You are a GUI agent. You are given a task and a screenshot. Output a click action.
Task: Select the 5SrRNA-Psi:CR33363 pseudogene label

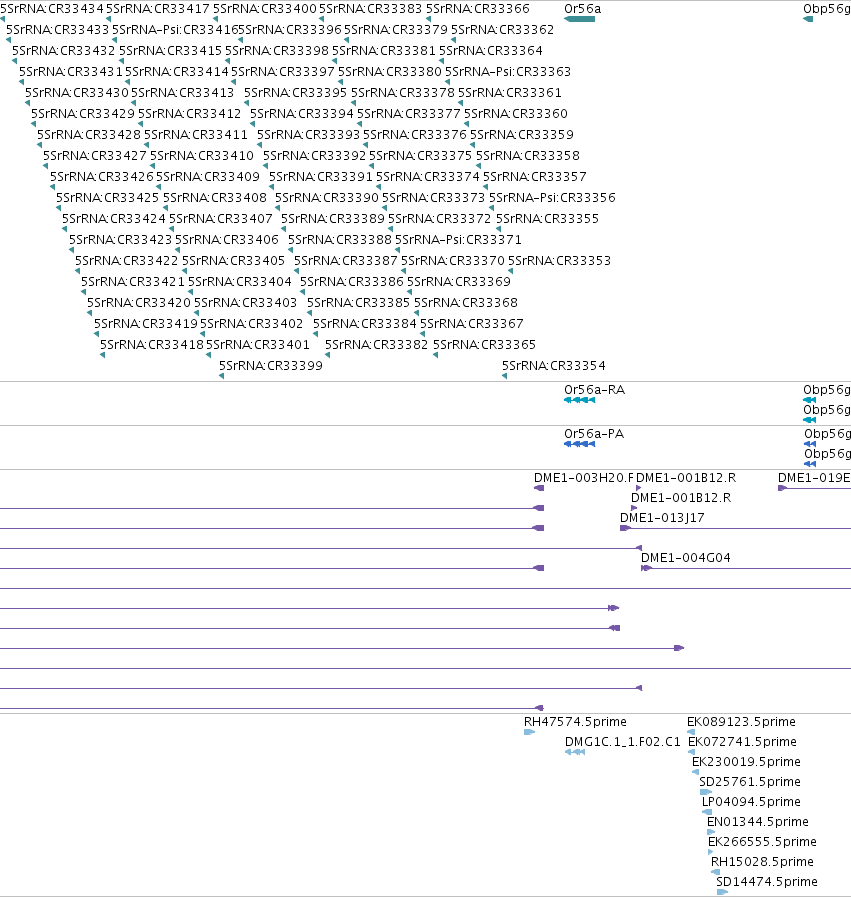508,72
